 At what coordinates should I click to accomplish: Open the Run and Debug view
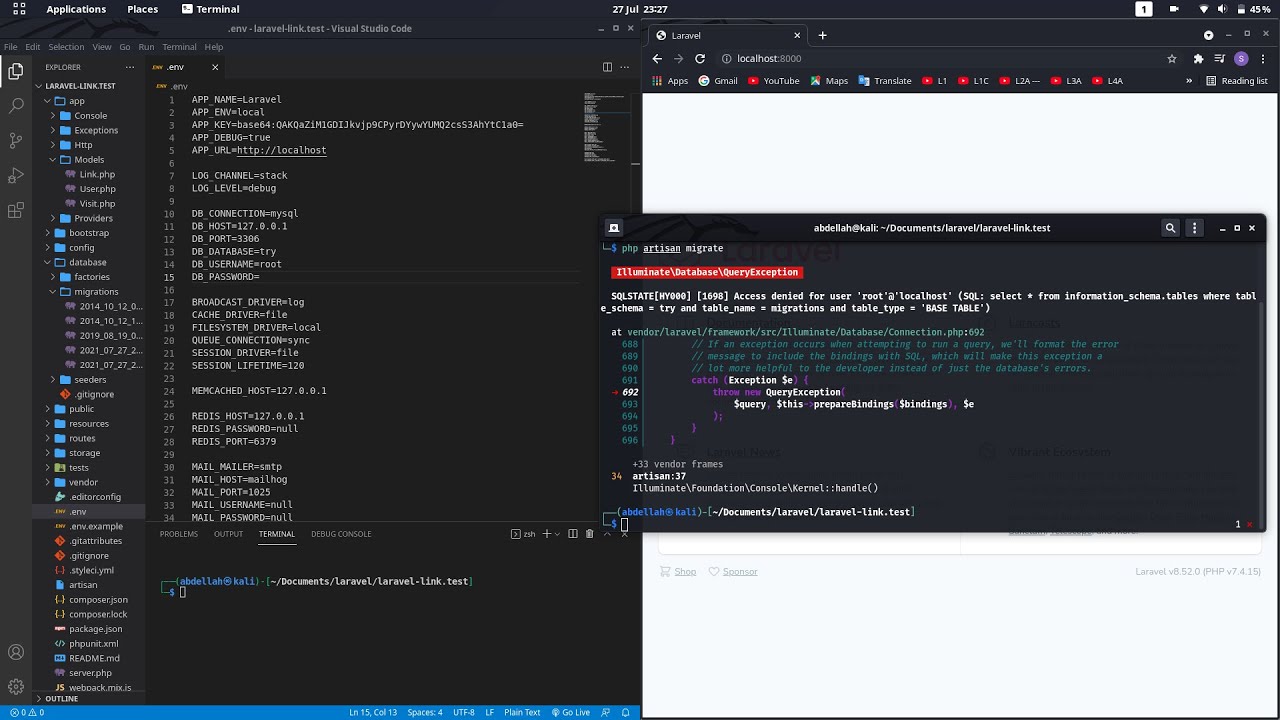tap(16, 176)
